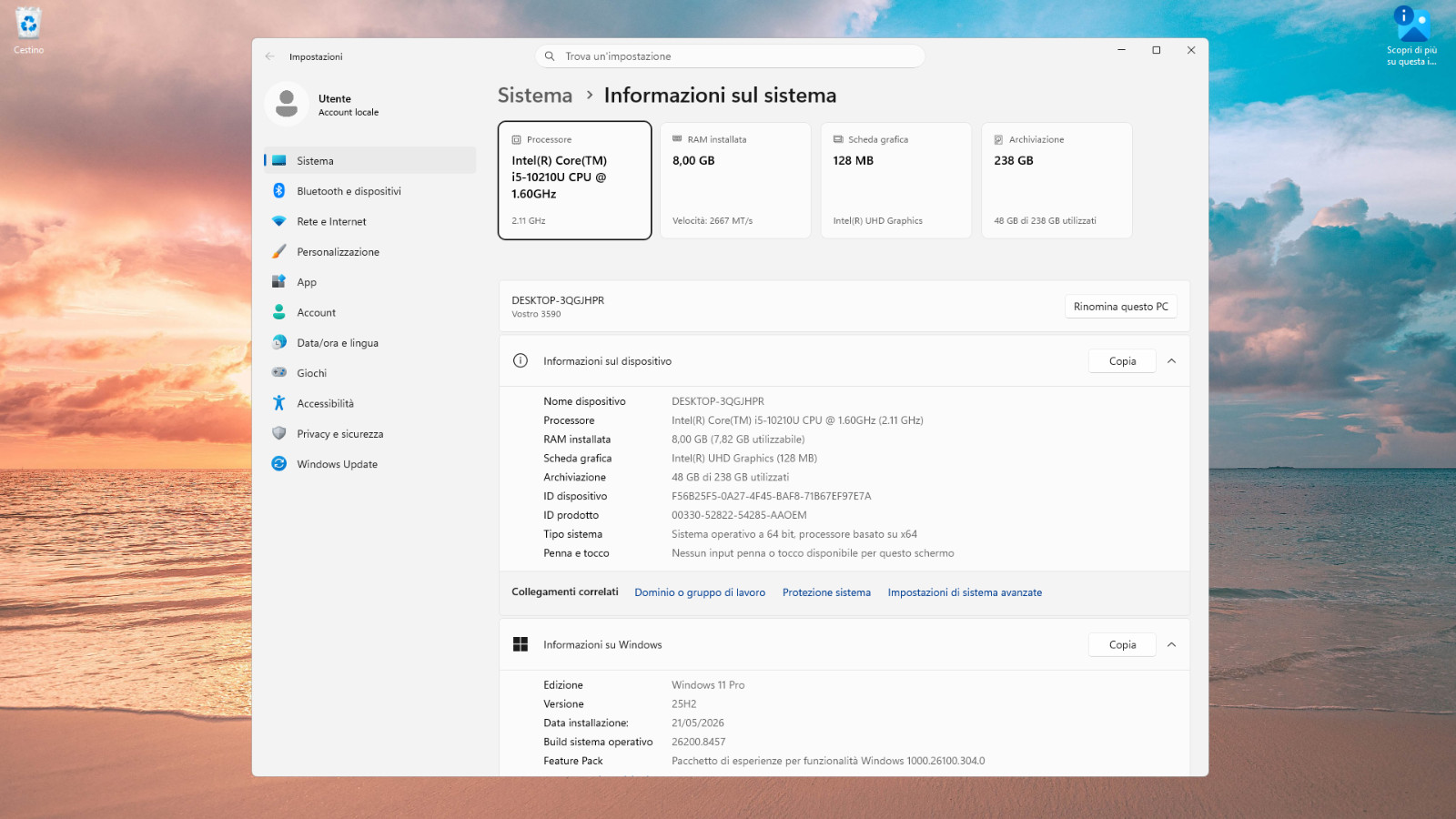The height and width of the screenshot is (819, 1456).
Task: Click Rinomina questo PC button
Action: click(x=1121, y=307)
